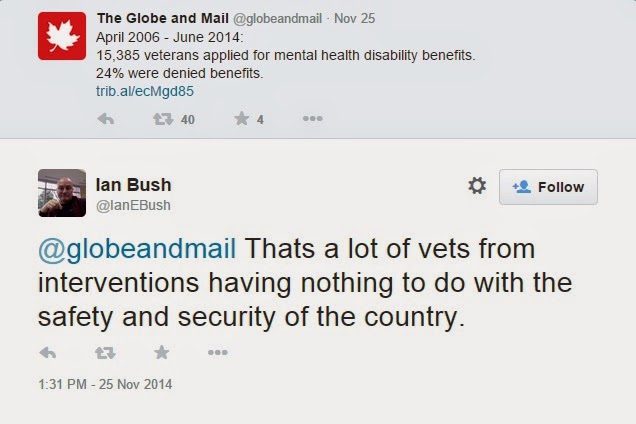
Task: Follow Ian Bush
Action: [x=548, y=187]
